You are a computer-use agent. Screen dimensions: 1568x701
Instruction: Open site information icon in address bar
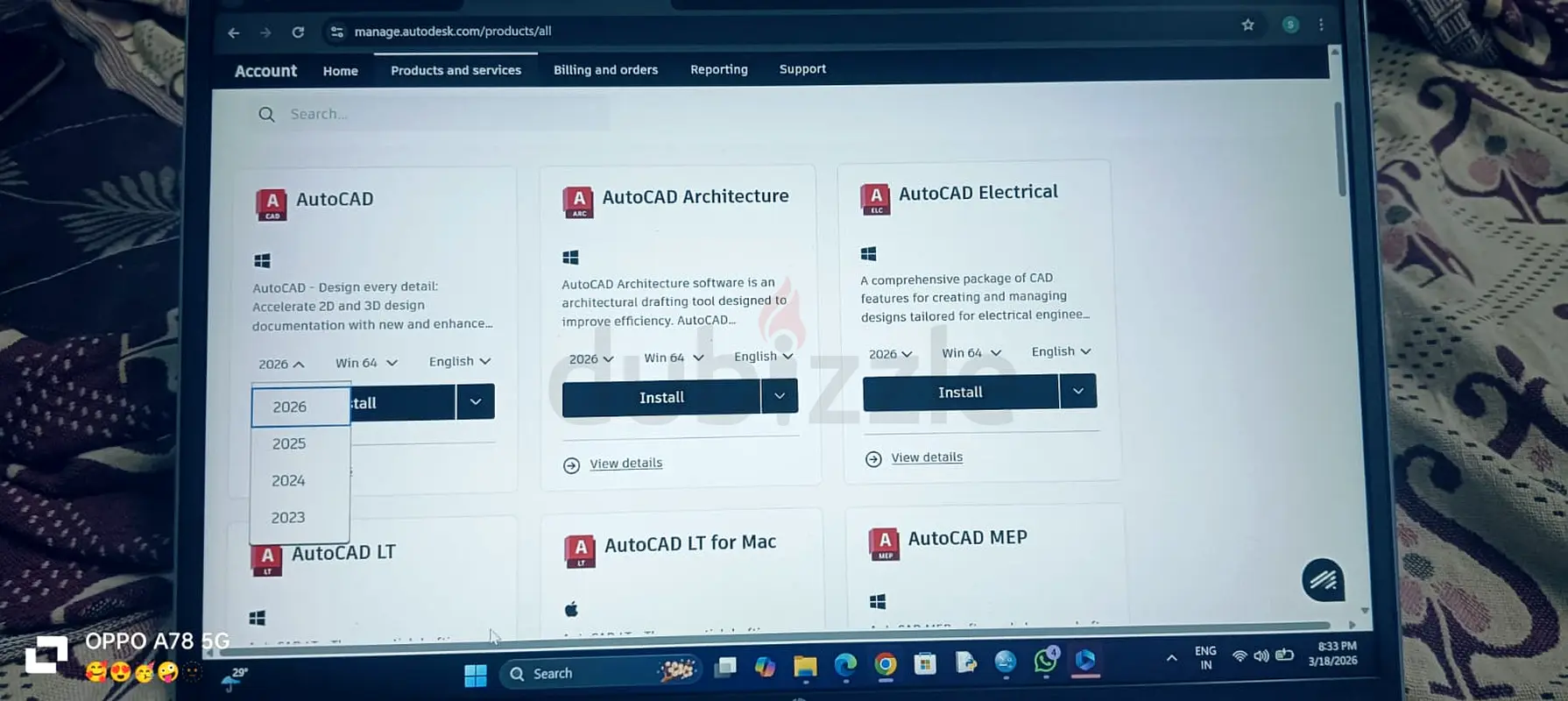tap(336, 32)
